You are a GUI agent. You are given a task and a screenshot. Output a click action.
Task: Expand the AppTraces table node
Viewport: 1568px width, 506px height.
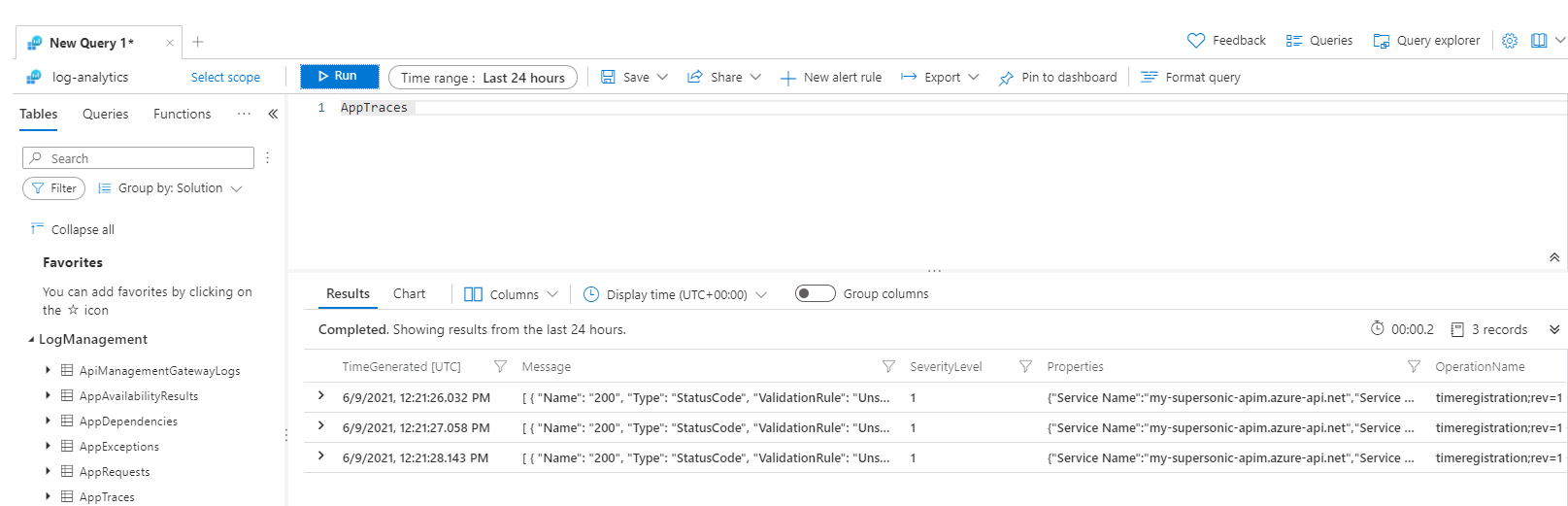48,496
